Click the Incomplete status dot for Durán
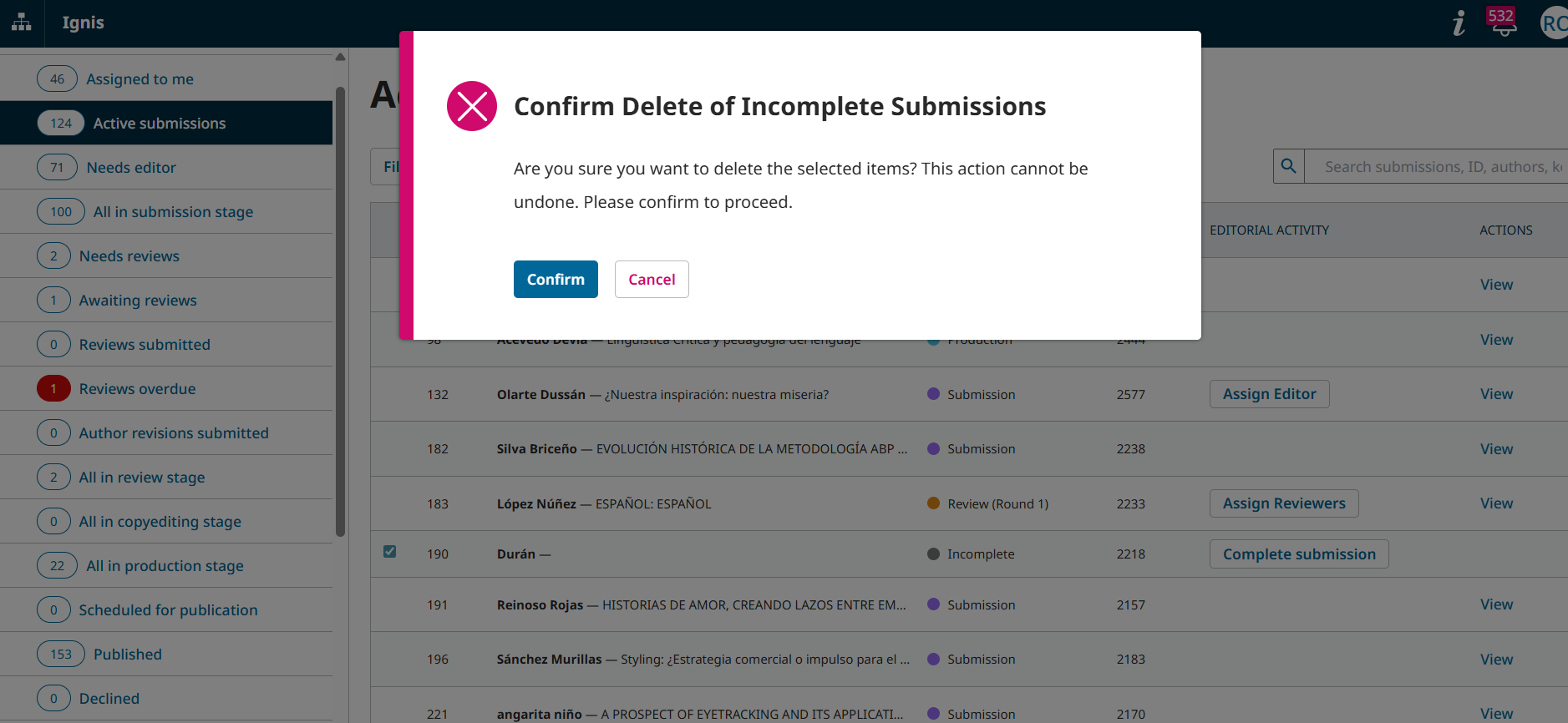This screenshot has width=1568, height=723. click(933, 554)
